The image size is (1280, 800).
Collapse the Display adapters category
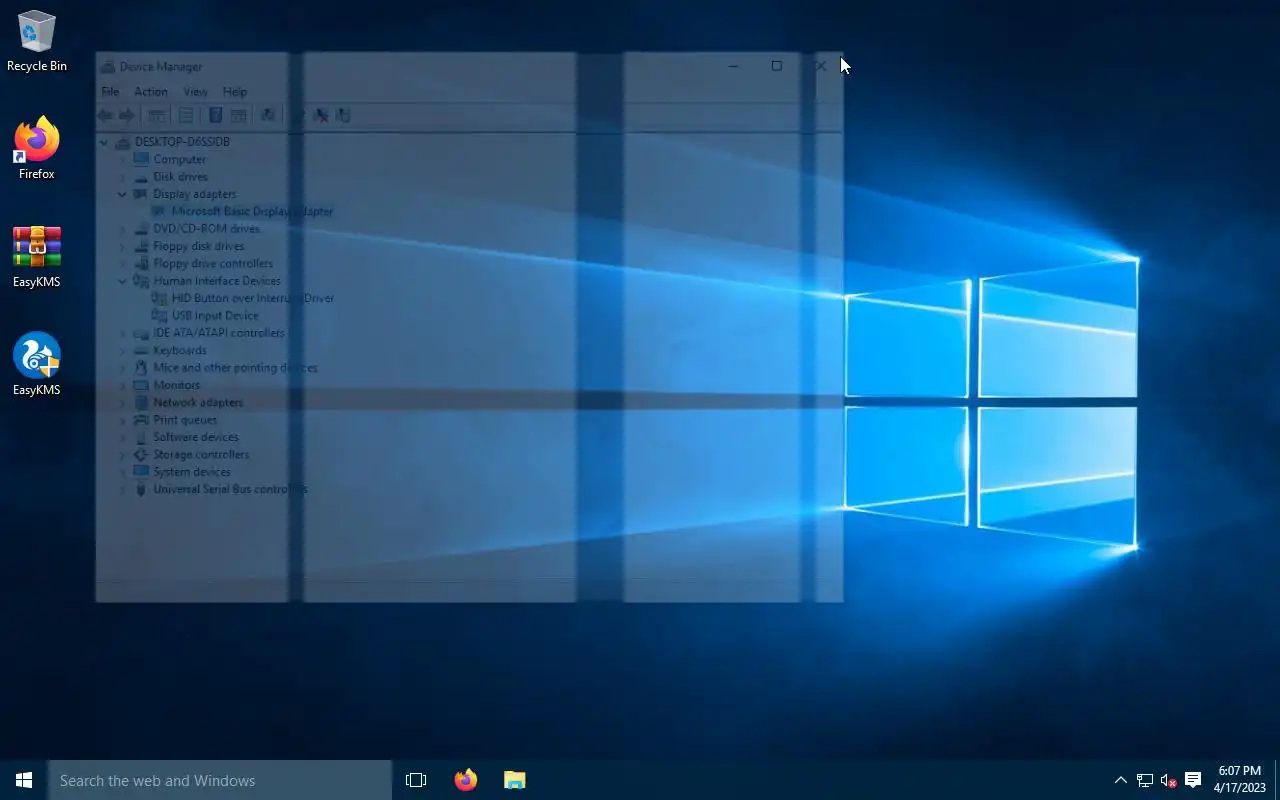pos(123,194)
